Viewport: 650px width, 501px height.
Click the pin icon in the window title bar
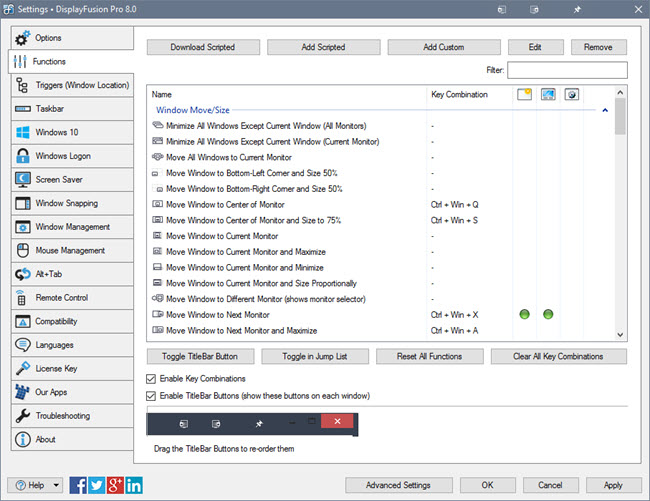(577, 9)
